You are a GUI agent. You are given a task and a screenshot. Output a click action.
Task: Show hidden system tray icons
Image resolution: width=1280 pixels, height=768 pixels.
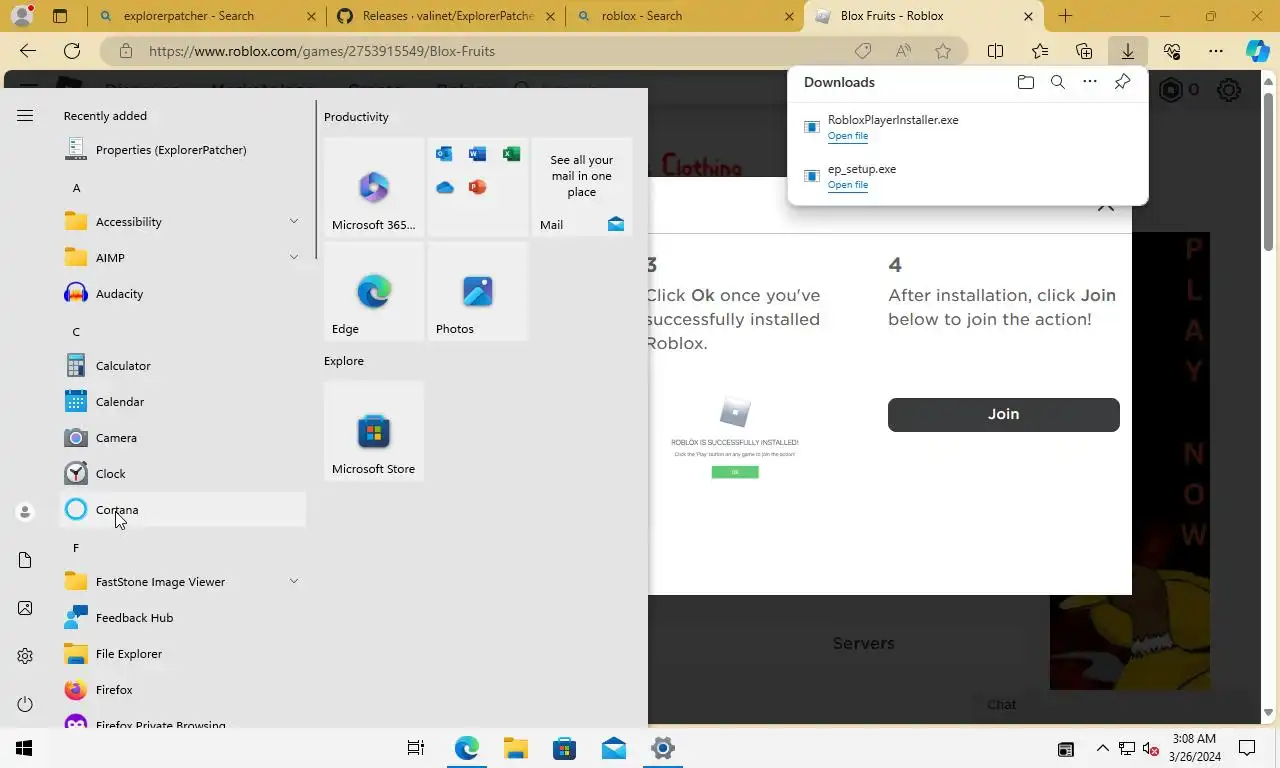[1103, 748]
